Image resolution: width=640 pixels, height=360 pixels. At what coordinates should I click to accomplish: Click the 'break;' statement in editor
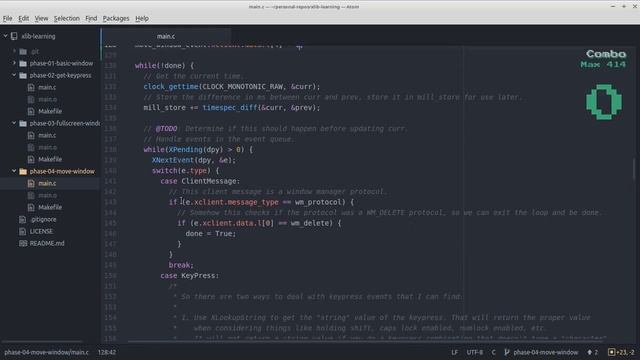[181, 265]
